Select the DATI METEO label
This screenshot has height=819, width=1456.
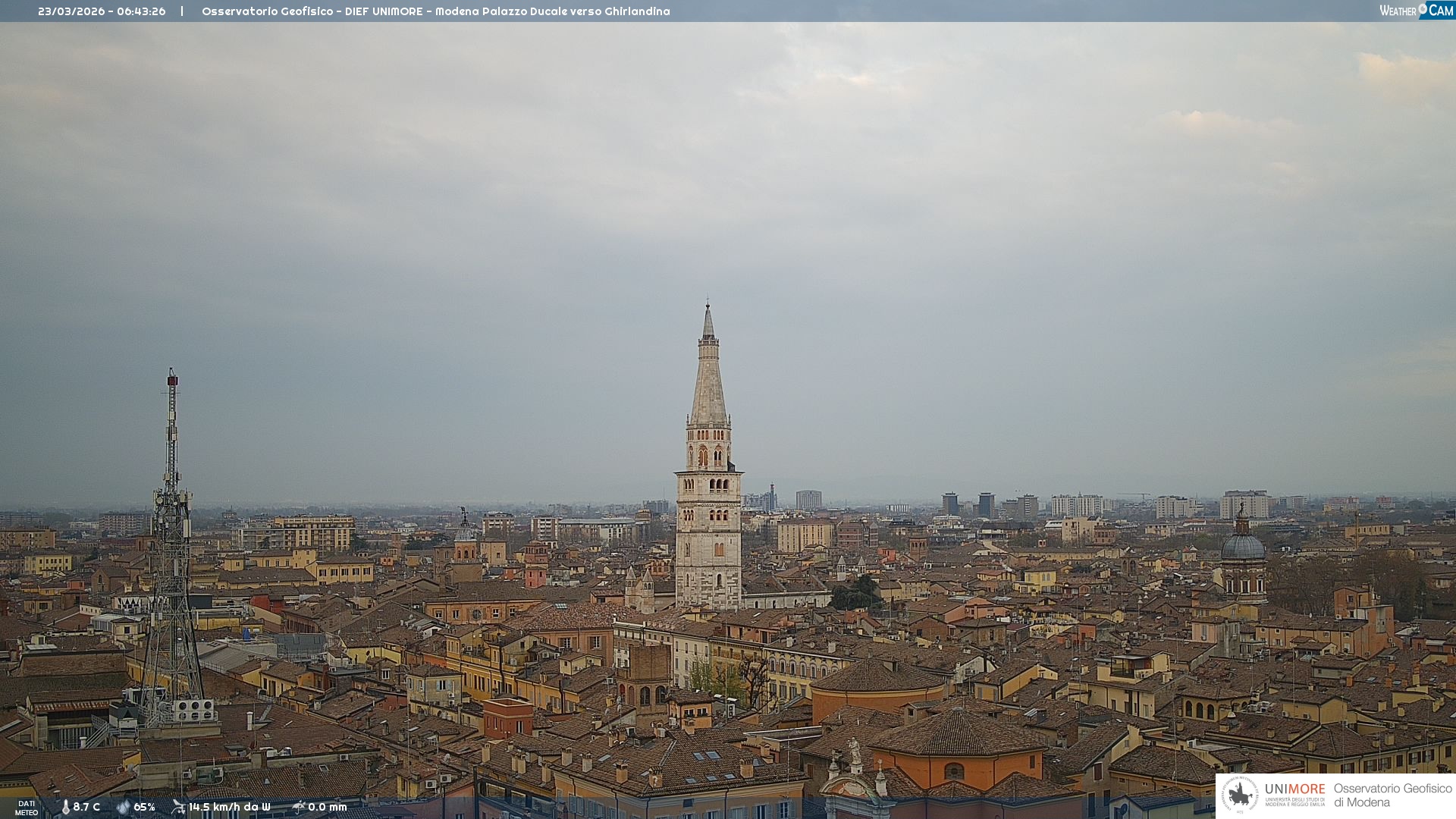click(x=27, y=808)
